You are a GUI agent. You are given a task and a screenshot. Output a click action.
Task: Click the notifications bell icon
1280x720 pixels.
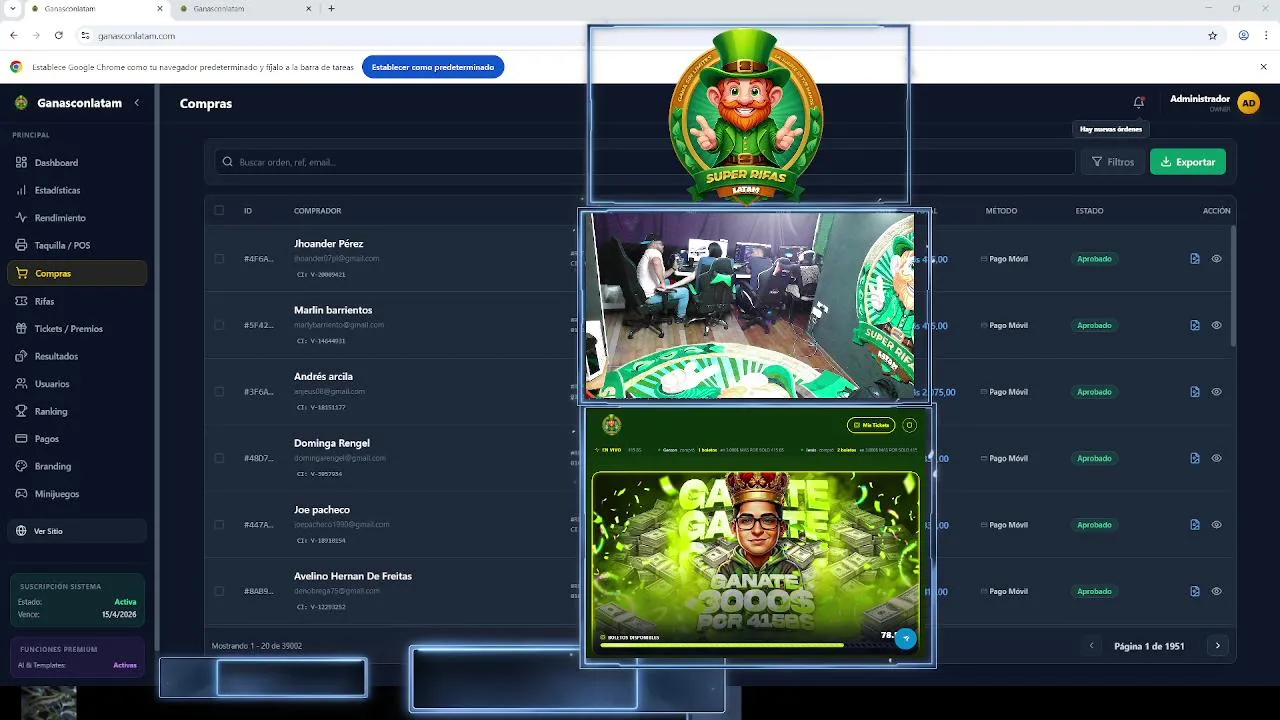(1138, 102)
